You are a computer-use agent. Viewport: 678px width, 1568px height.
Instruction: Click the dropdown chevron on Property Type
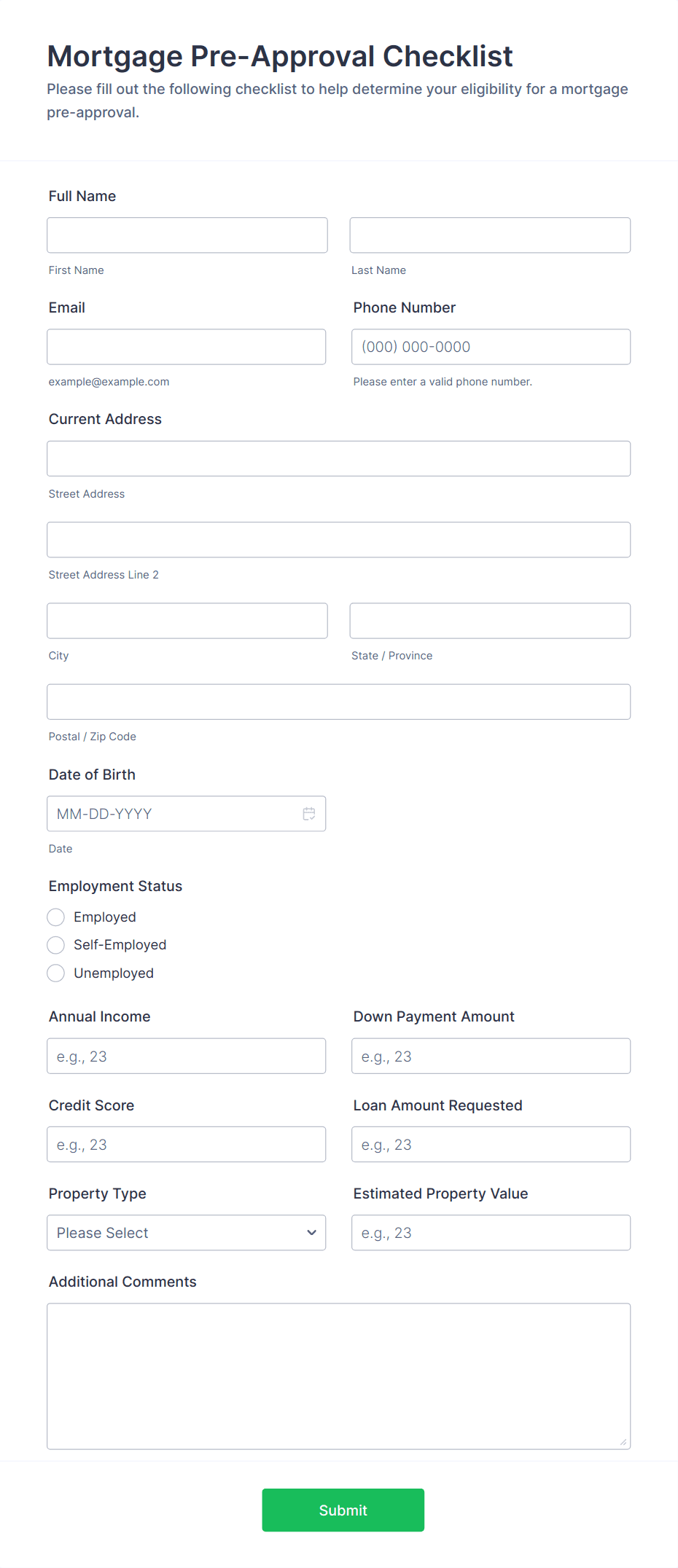pos(309,1232)
